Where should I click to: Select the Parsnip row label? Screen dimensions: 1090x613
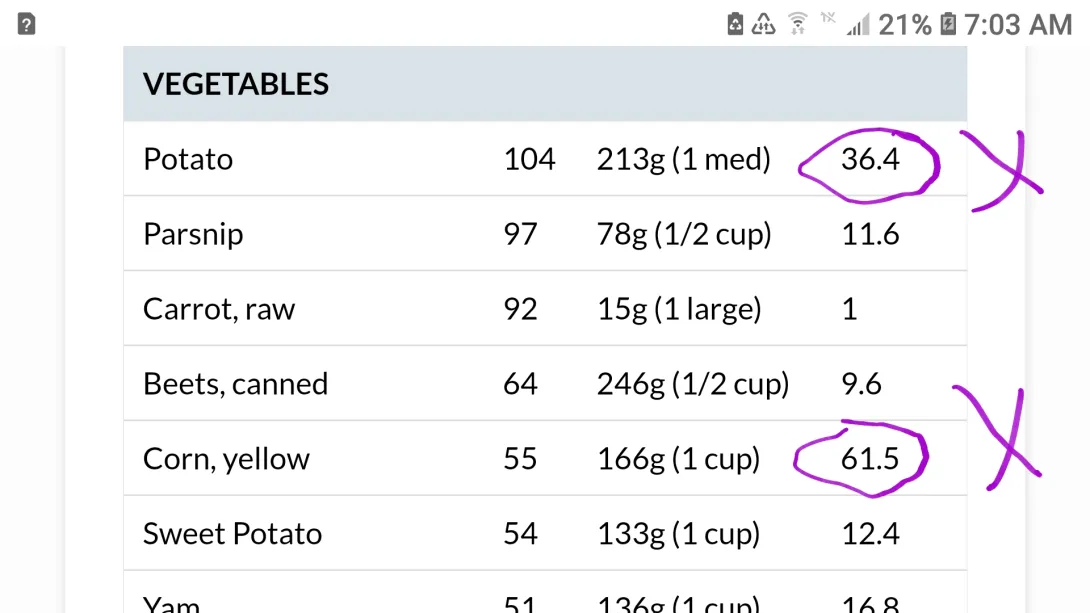tap(193, 234)
